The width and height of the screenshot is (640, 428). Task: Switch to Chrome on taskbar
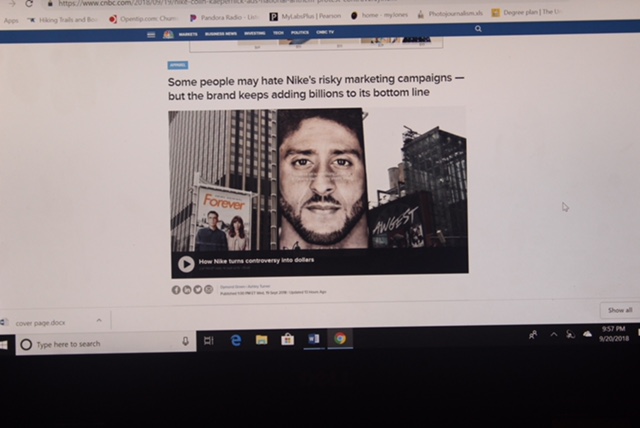340,338
